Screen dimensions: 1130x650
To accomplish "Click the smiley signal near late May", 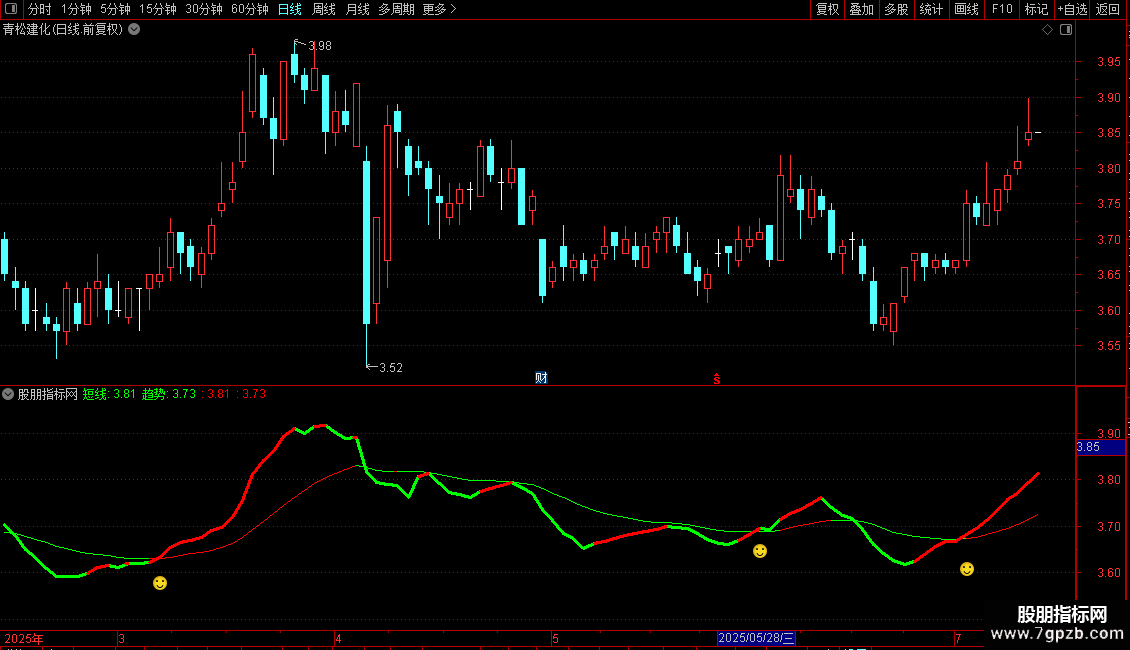I will 760,551.
